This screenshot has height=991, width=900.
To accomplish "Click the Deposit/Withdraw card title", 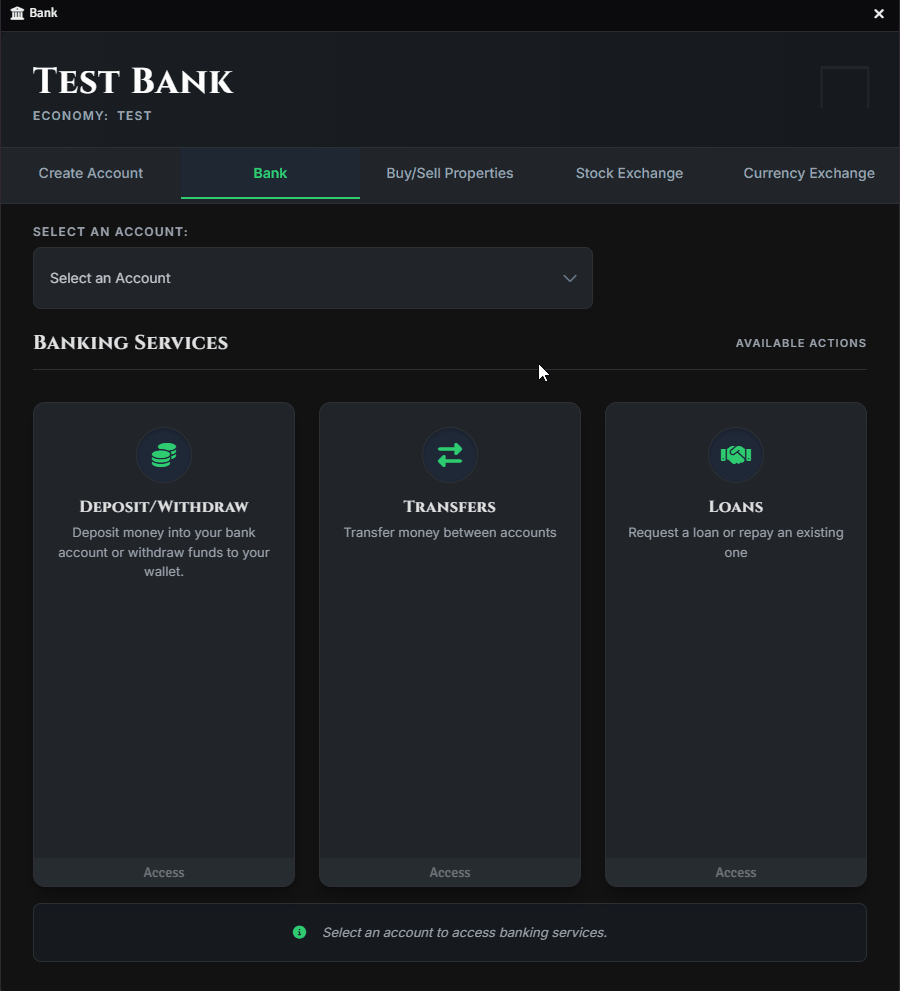I will 164,507.
